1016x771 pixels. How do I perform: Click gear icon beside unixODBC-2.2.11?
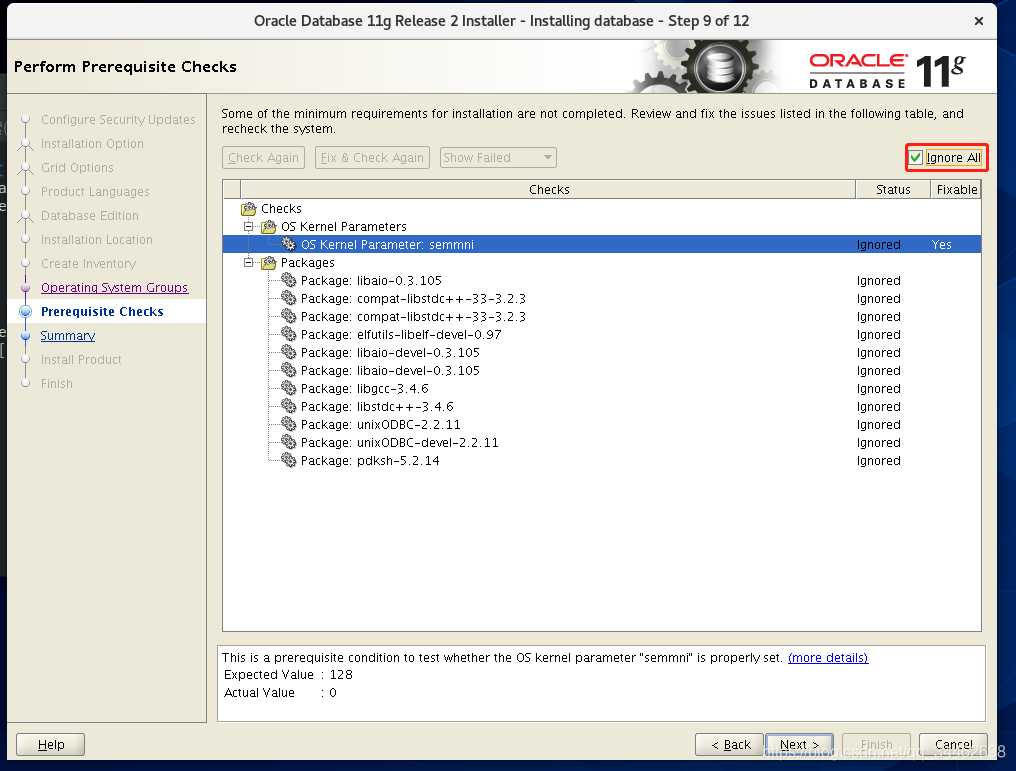coord(288,424)
